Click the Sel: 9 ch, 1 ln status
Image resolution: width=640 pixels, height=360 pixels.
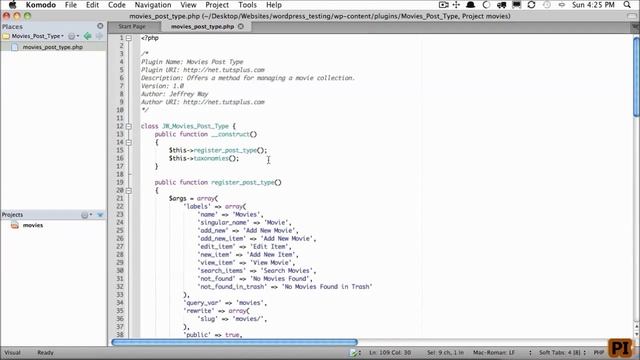pos(445,353)
